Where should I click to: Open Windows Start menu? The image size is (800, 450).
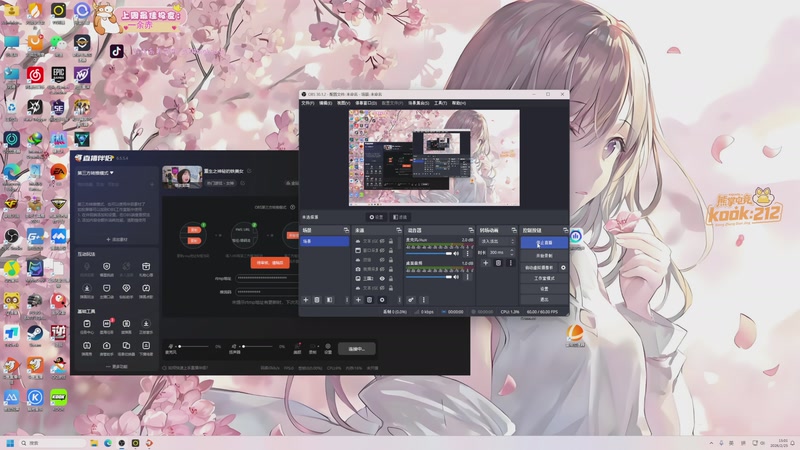[x=10, y=443]
